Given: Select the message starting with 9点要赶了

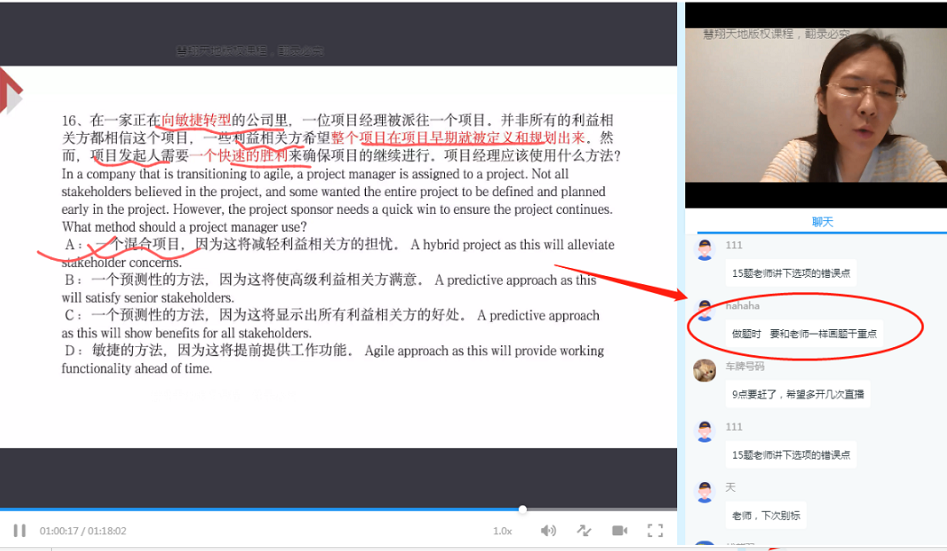Looking at the screenshot, I should [x=796, y=394].
